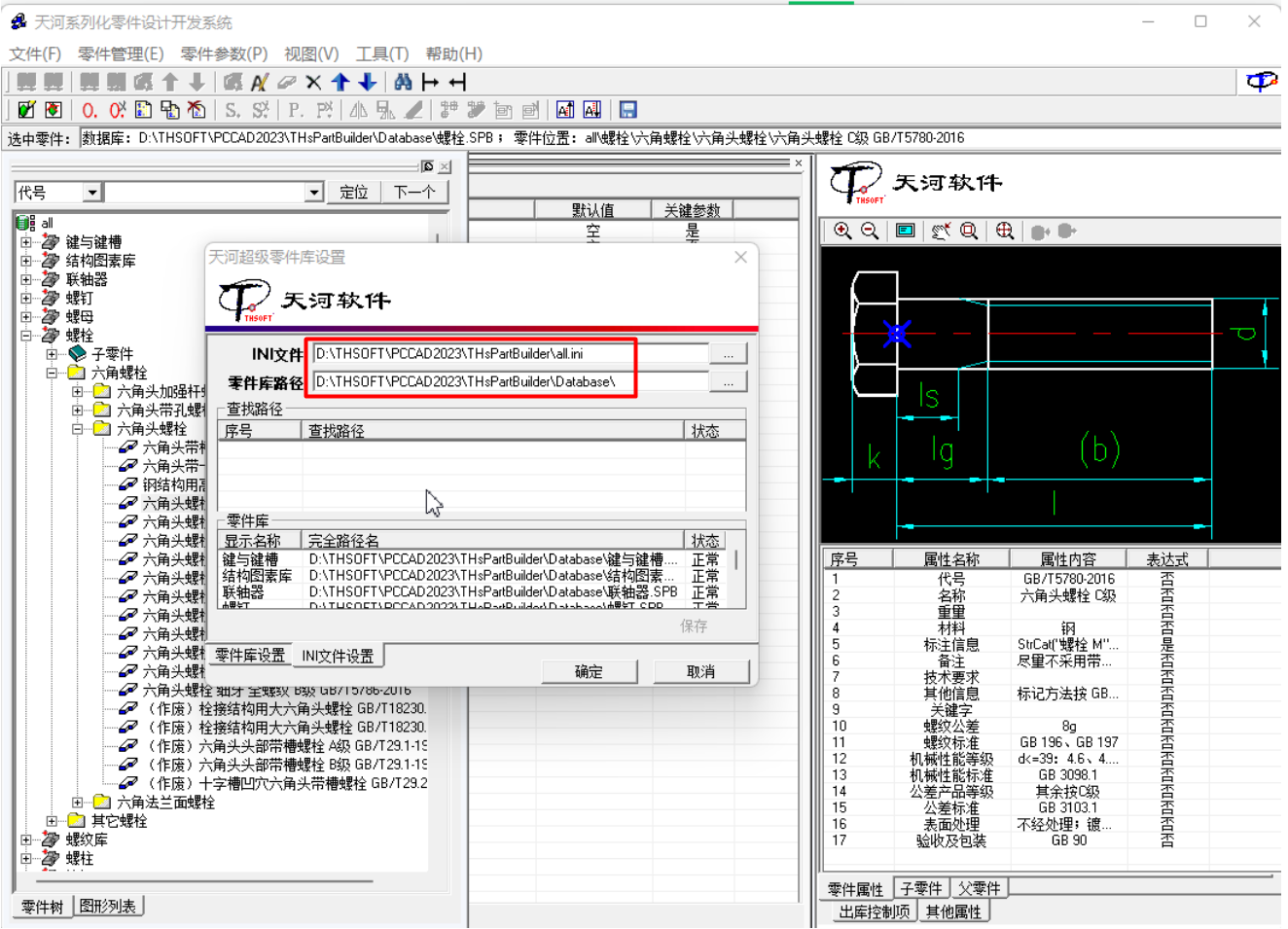Click the green checkmark edit icon
Image resolution: width=1288 pixels, height=929 pixels.
click(x=27, y=110)
